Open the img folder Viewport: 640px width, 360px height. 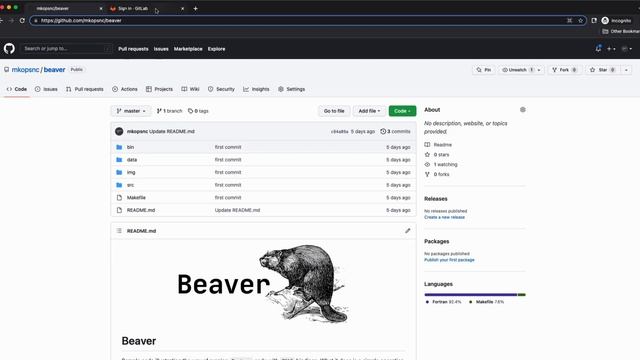click(x=131, y=172)
